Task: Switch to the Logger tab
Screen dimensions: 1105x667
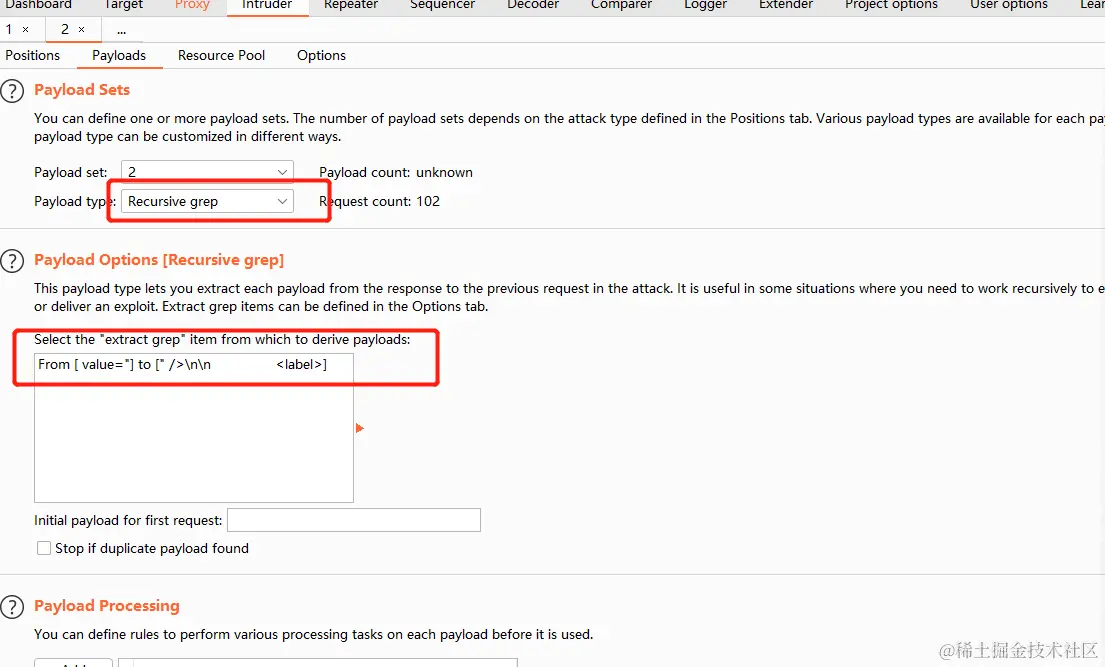Action: click(x=705, y=5)
